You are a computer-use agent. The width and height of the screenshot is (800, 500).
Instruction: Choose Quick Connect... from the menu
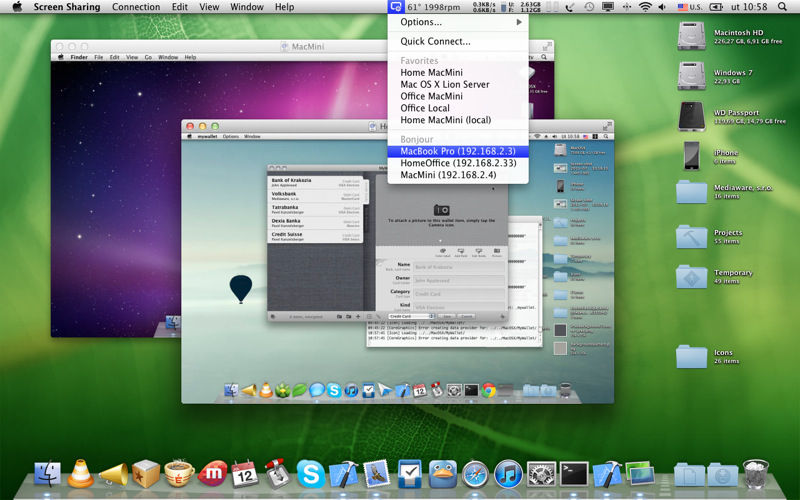click(x=458, y=41)
